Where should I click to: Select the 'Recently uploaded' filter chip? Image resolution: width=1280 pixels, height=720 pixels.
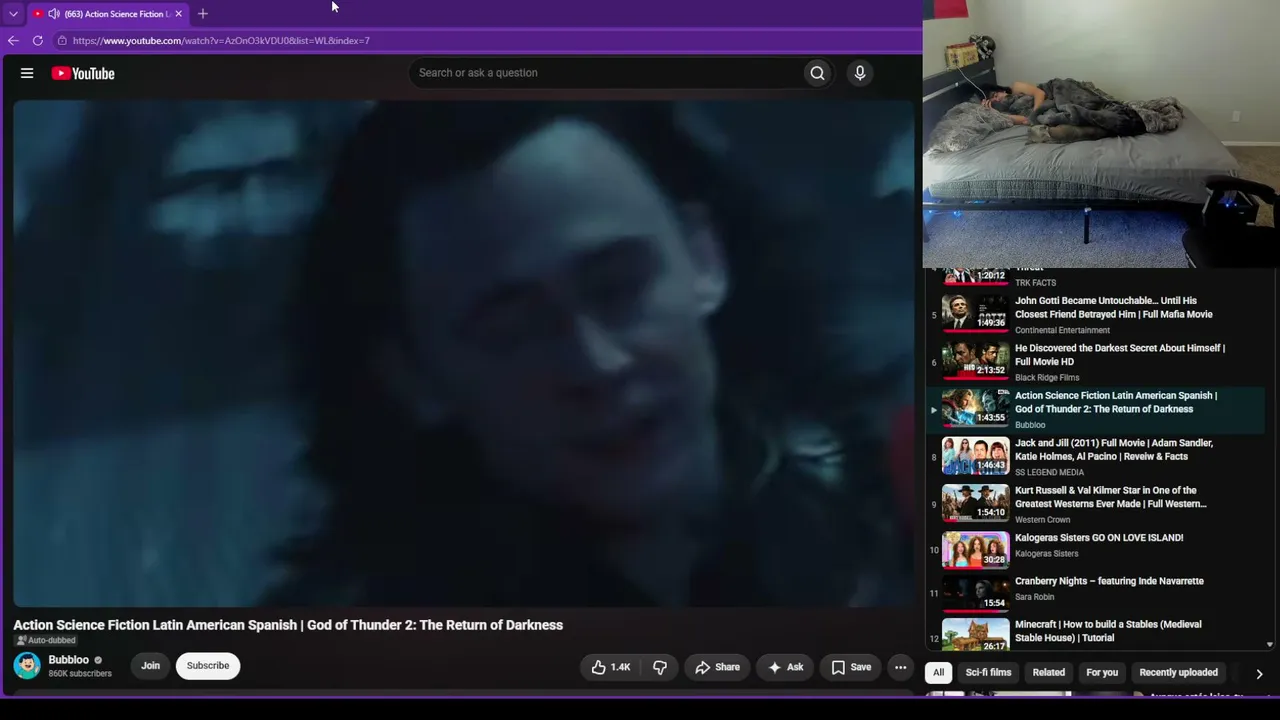pos(1178,673)
